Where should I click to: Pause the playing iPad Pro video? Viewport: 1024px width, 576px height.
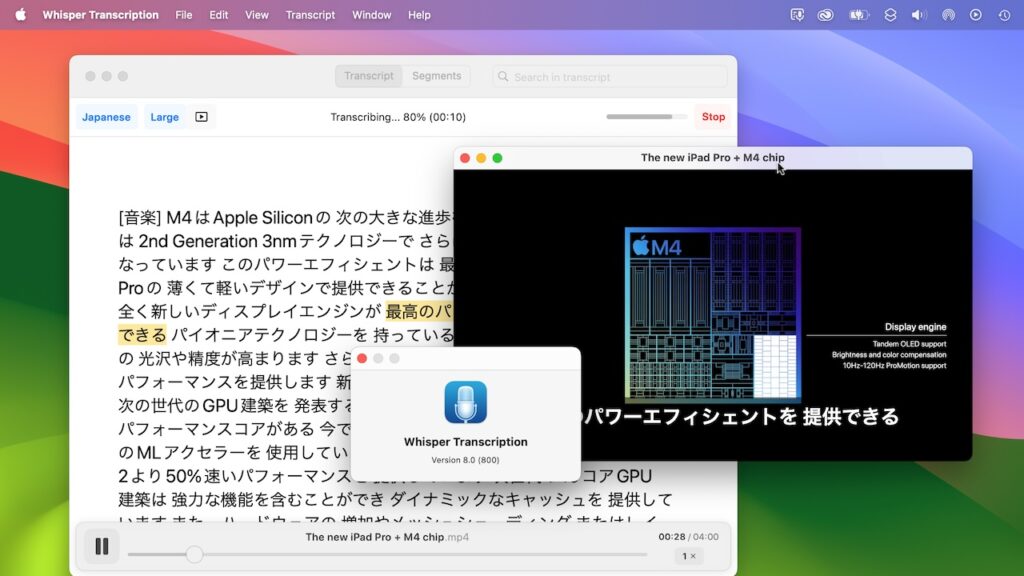coord(100,546)
